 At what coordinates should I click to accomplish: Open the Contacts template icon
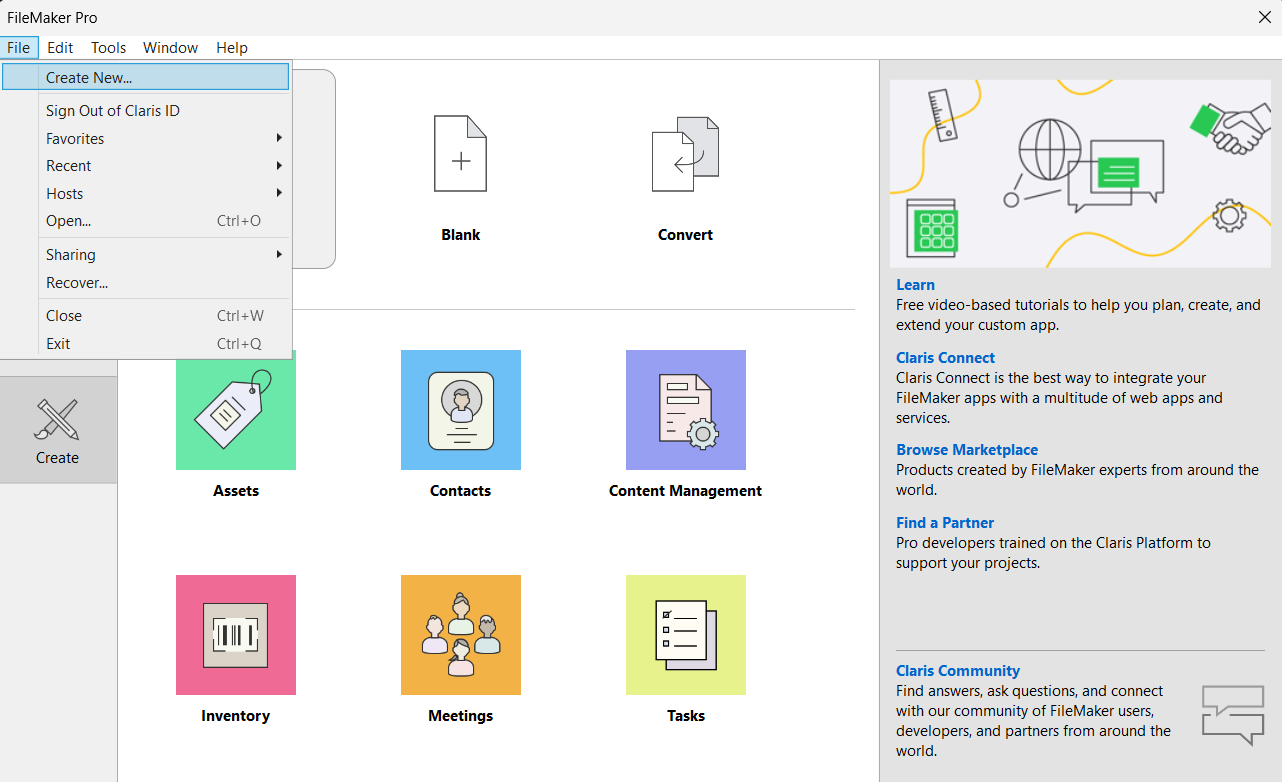tap(461, 410)
